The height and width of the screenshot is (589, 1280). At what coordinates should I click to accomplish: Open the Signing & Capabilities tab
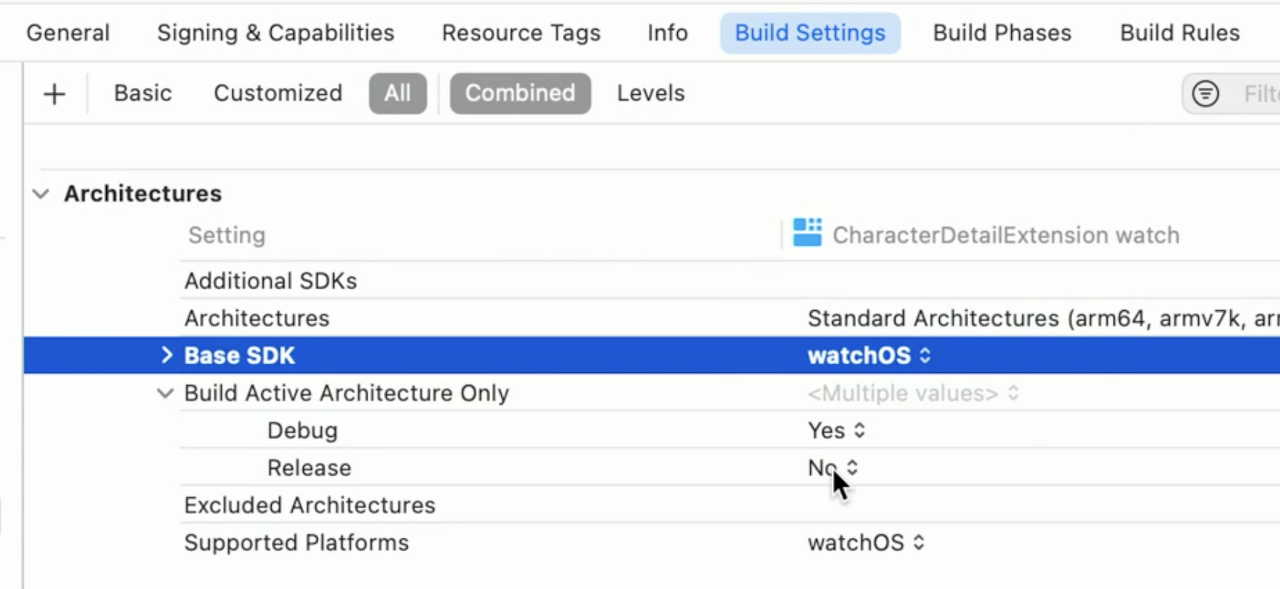[275, 33]
